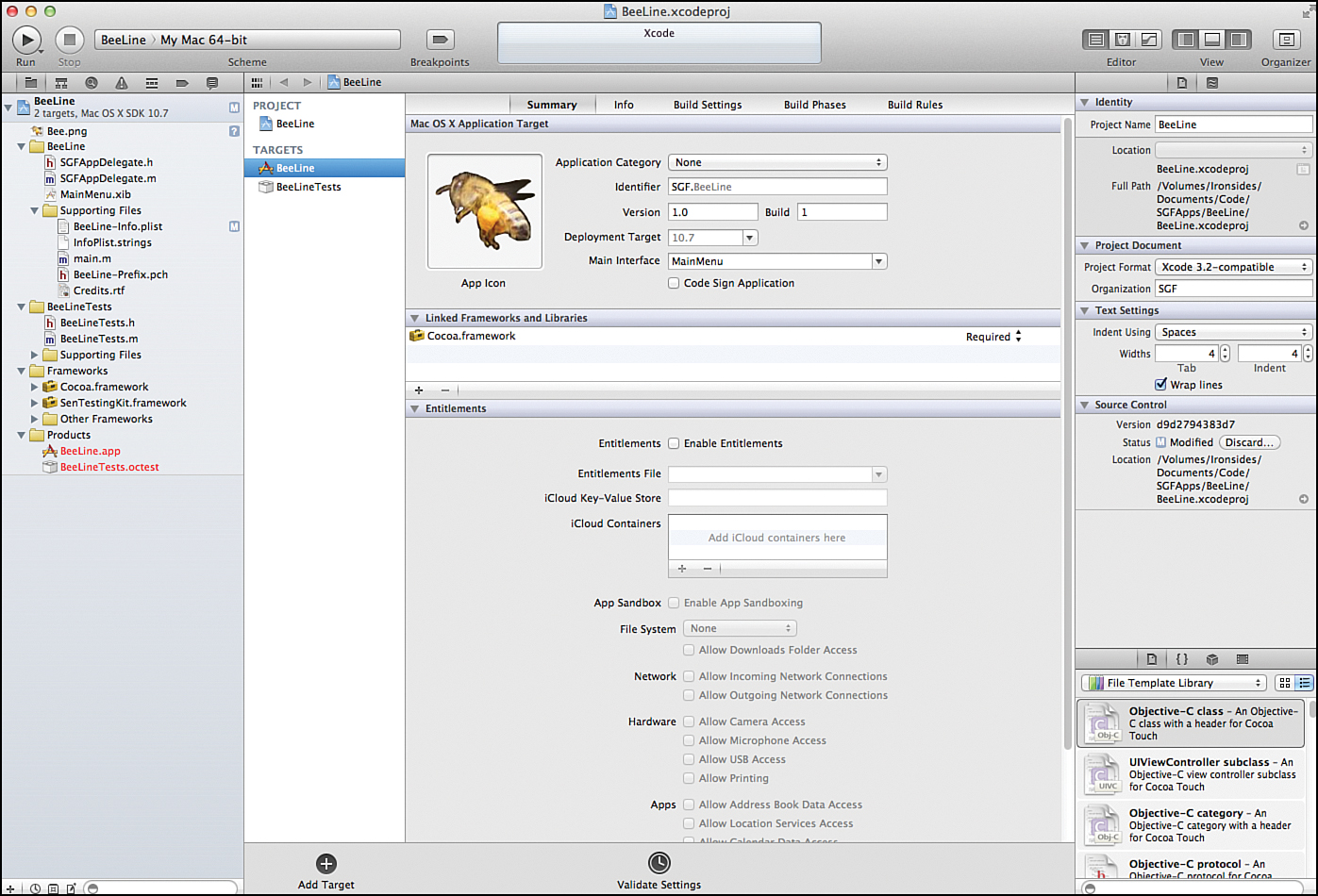
Task: Add a framework with the plus button
Action: click(x=419, y=390)
